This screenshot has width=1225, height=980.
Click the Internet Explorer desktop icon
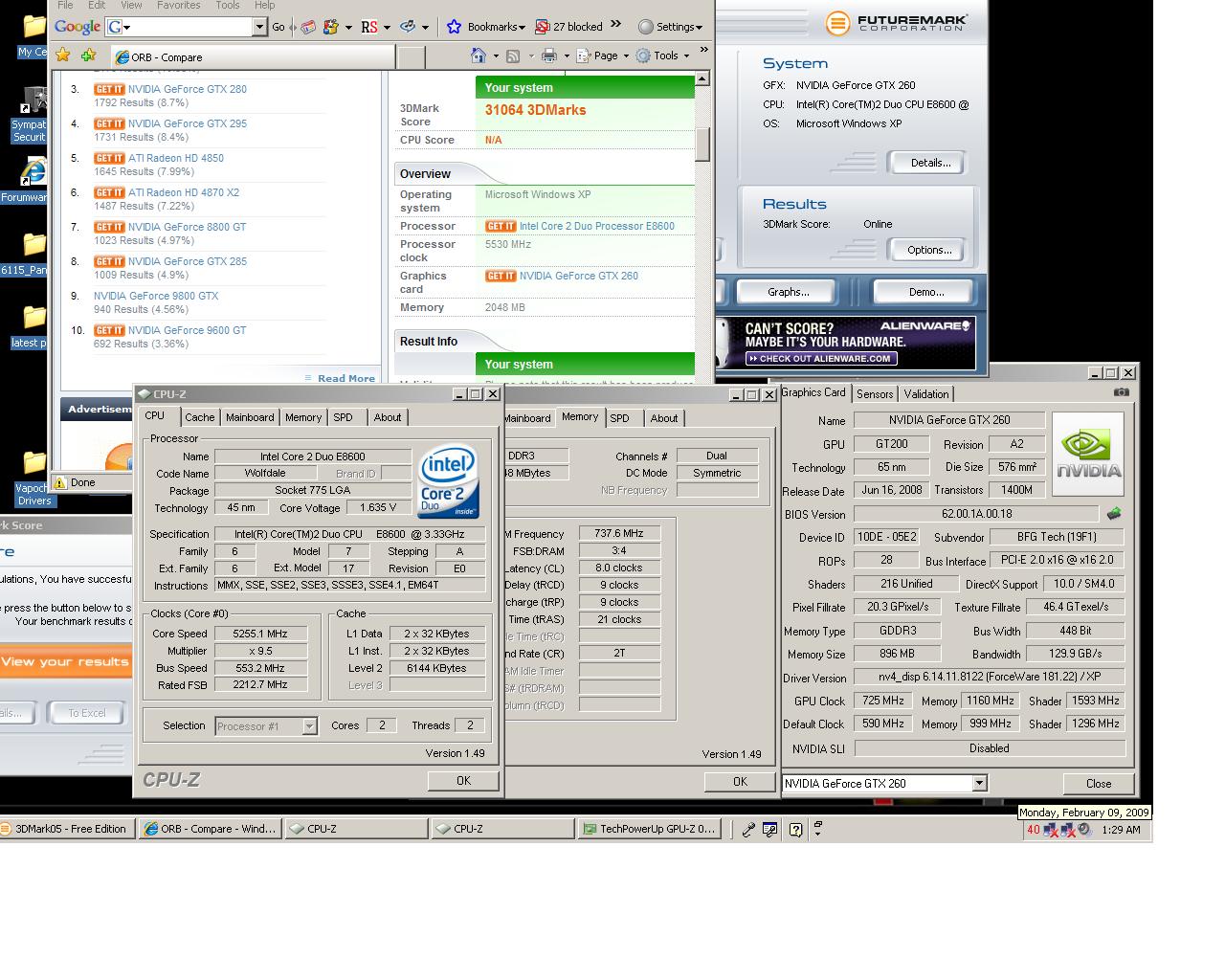[x=33, y=172]
